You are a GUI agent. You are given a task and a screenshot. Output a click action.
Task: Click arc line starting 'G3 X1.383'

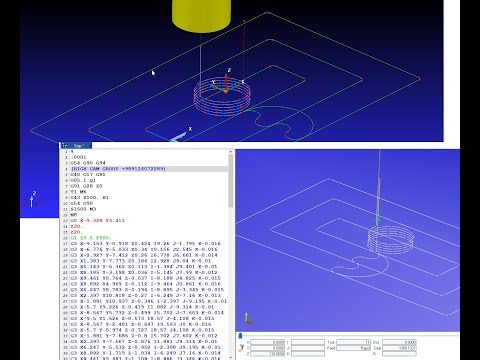pyautogui.click(x=141, y=261)
